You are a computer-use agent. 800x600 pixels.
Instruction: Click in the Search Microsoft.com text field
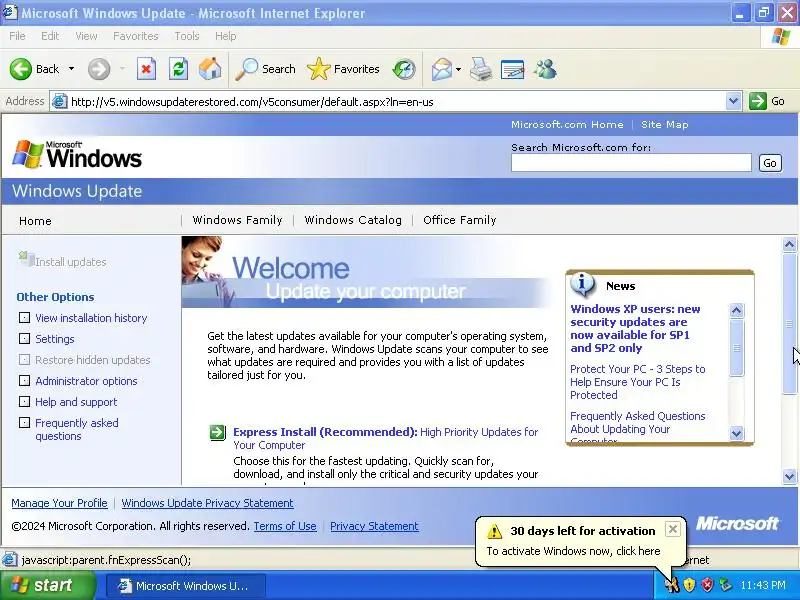pos(631,163)
